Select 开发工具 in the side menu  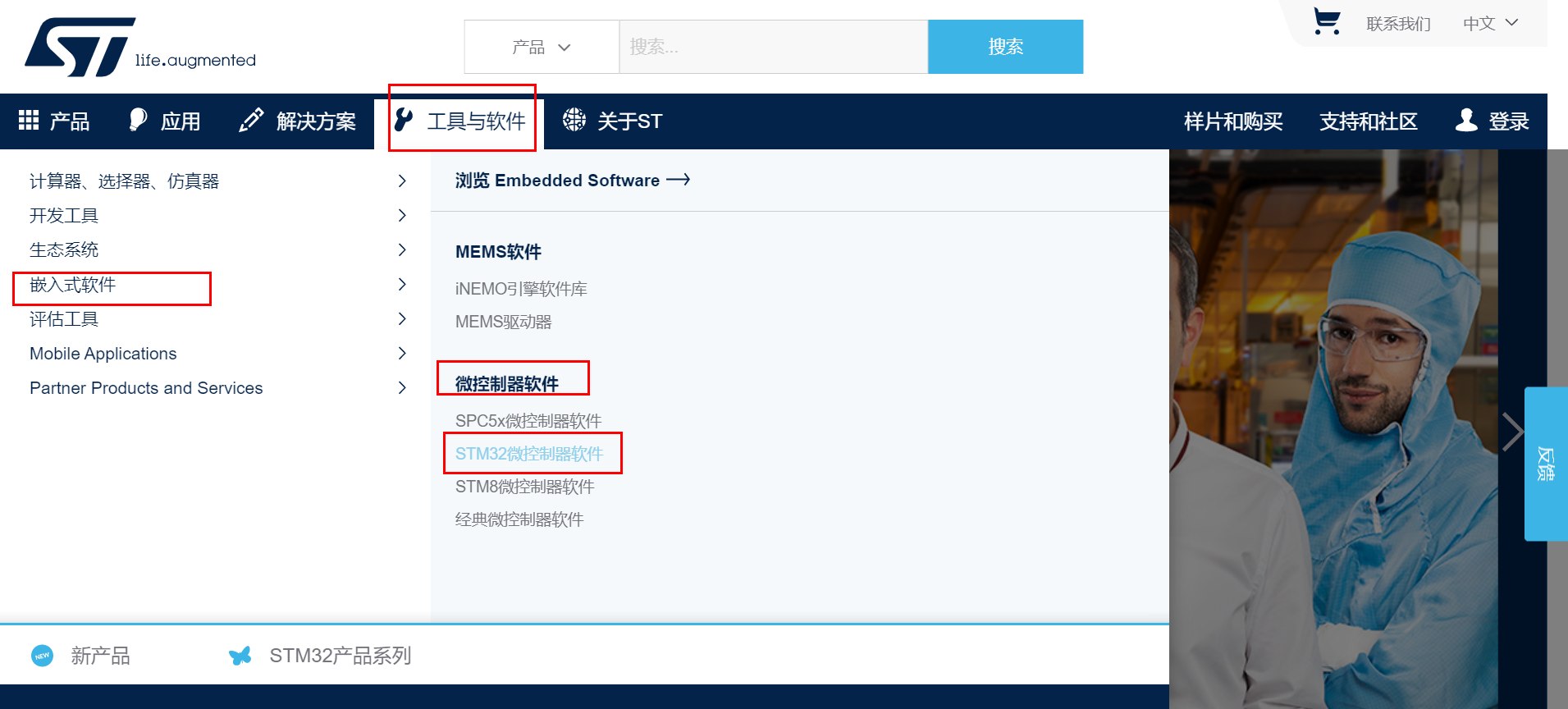coord(64,216)
